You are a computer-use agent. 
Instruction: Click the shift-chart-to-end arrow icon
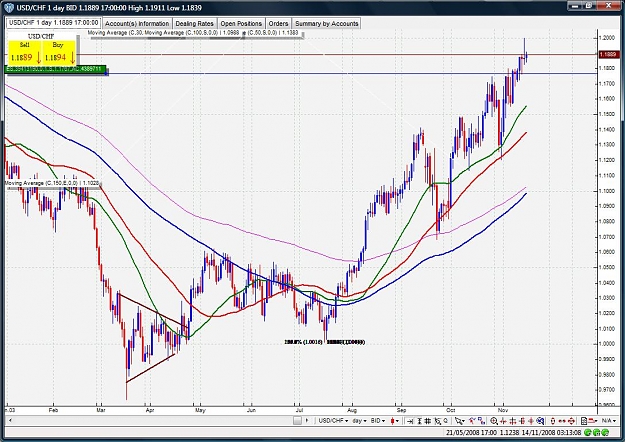tap(410, 421)
